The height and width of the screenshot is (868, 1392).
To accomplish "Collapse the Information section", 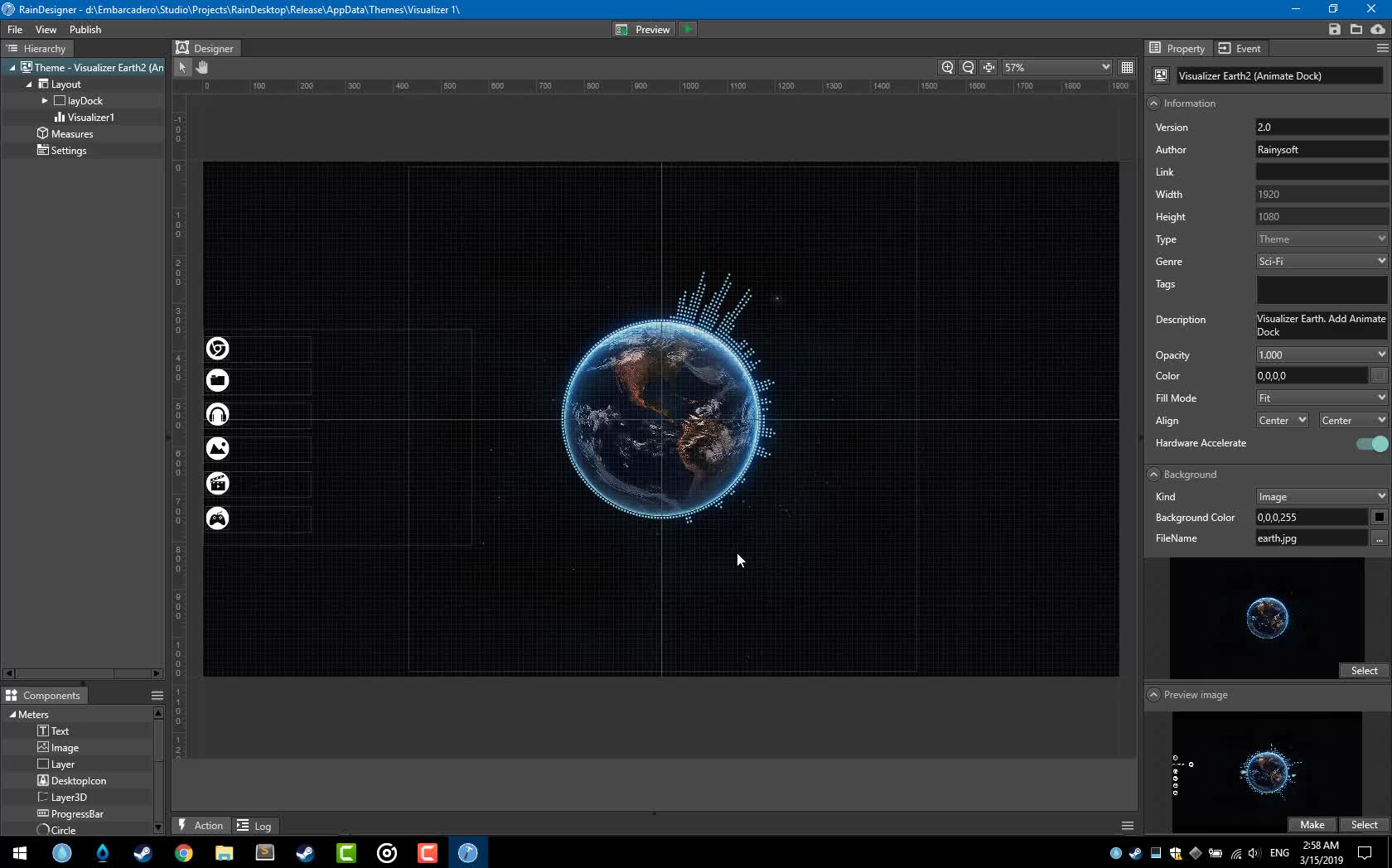I will pyautogui.click(x=1153, y=104).
